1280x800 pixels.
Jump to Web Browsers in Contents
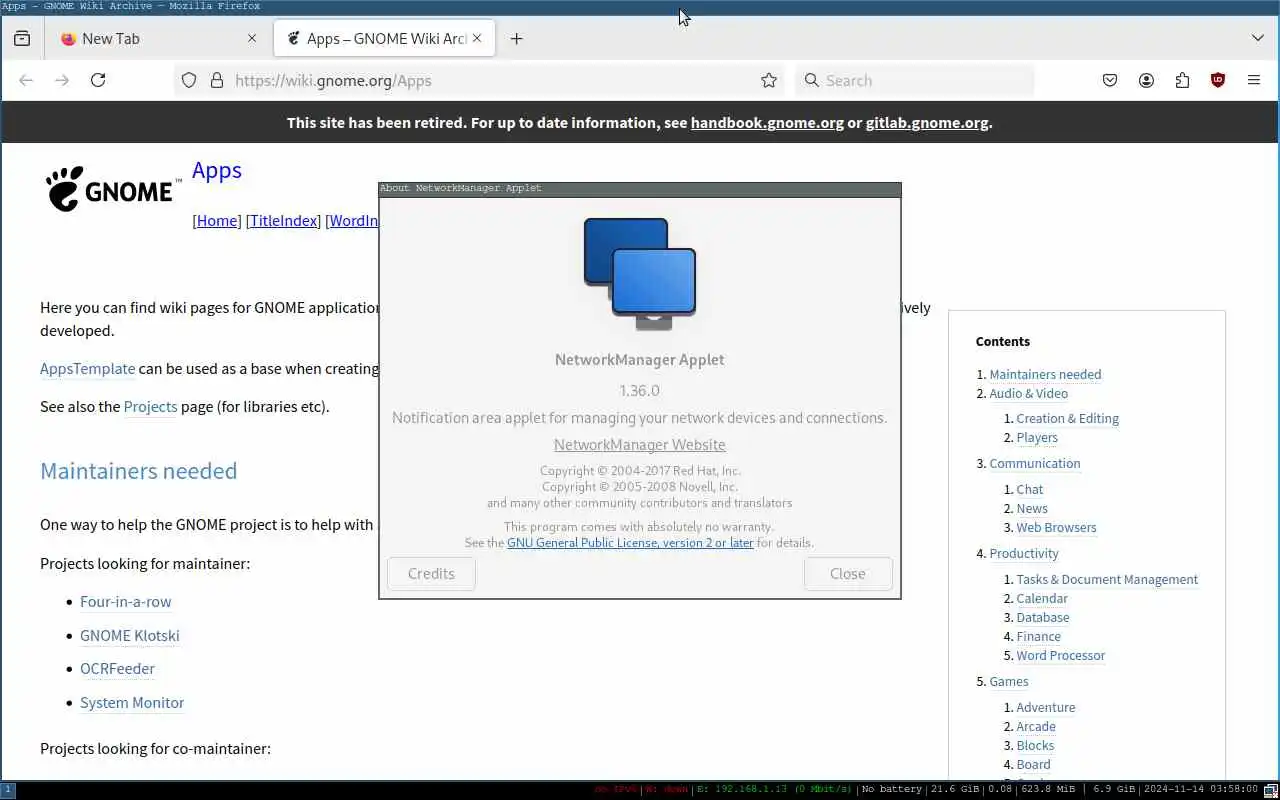click(1056, 528)
